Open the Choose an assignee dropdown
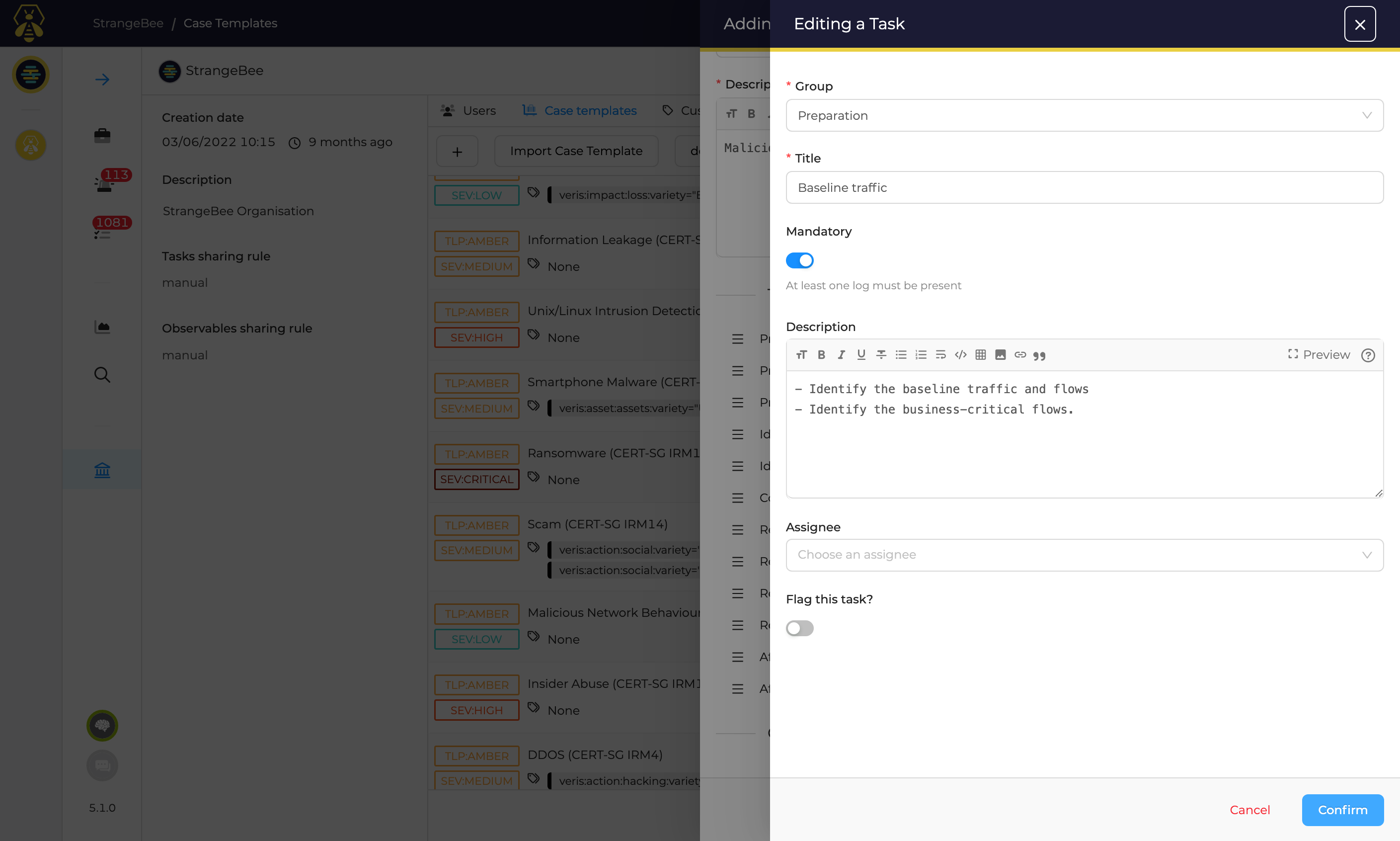The height and width of the screenshot is (841, 1400). point(1084,555)
